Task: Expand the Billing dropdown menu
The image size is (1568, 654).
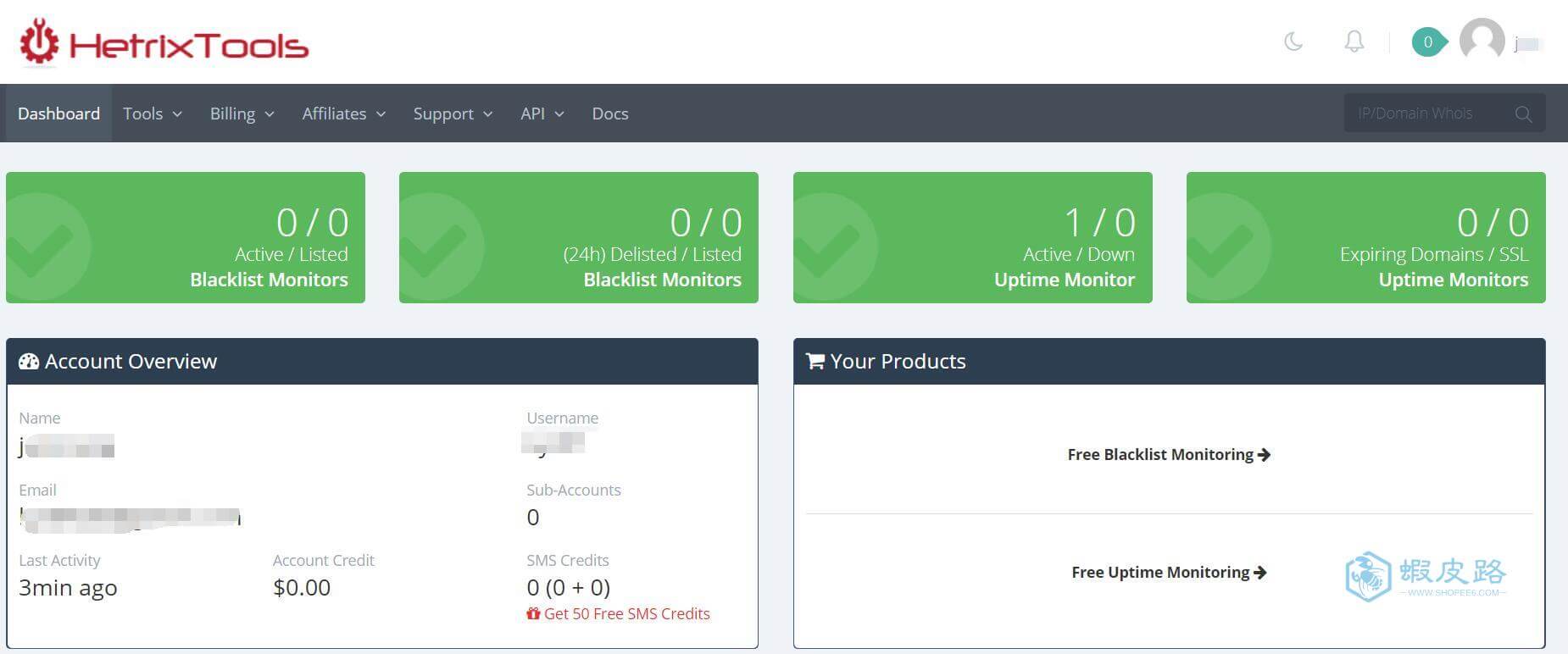Action: click(x=242, y=114)
